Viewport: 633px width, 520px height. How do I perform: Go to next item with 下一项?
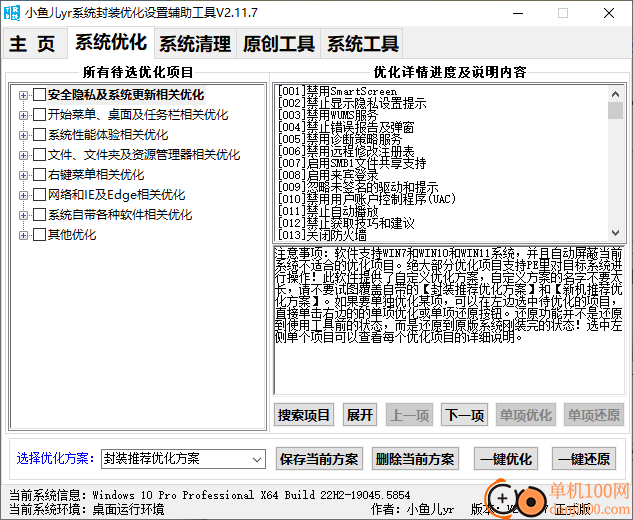click(x=464, y=415)
